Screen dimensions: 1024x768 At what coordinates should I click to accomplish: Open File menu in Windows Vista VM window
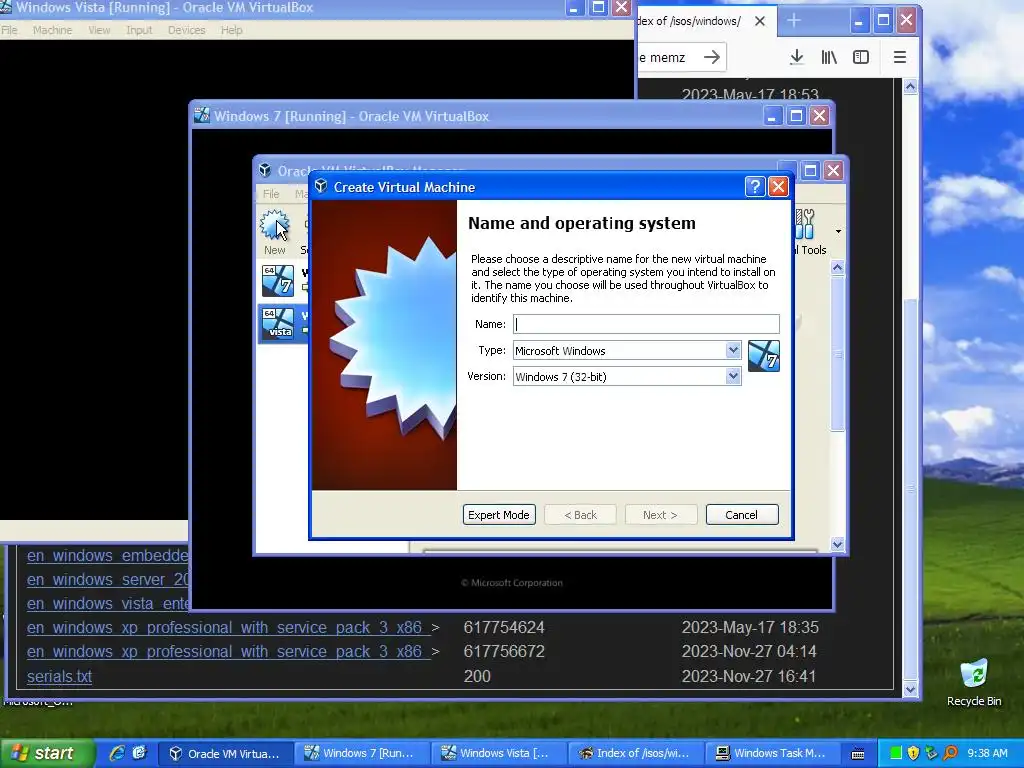click(x=9, y=30)
